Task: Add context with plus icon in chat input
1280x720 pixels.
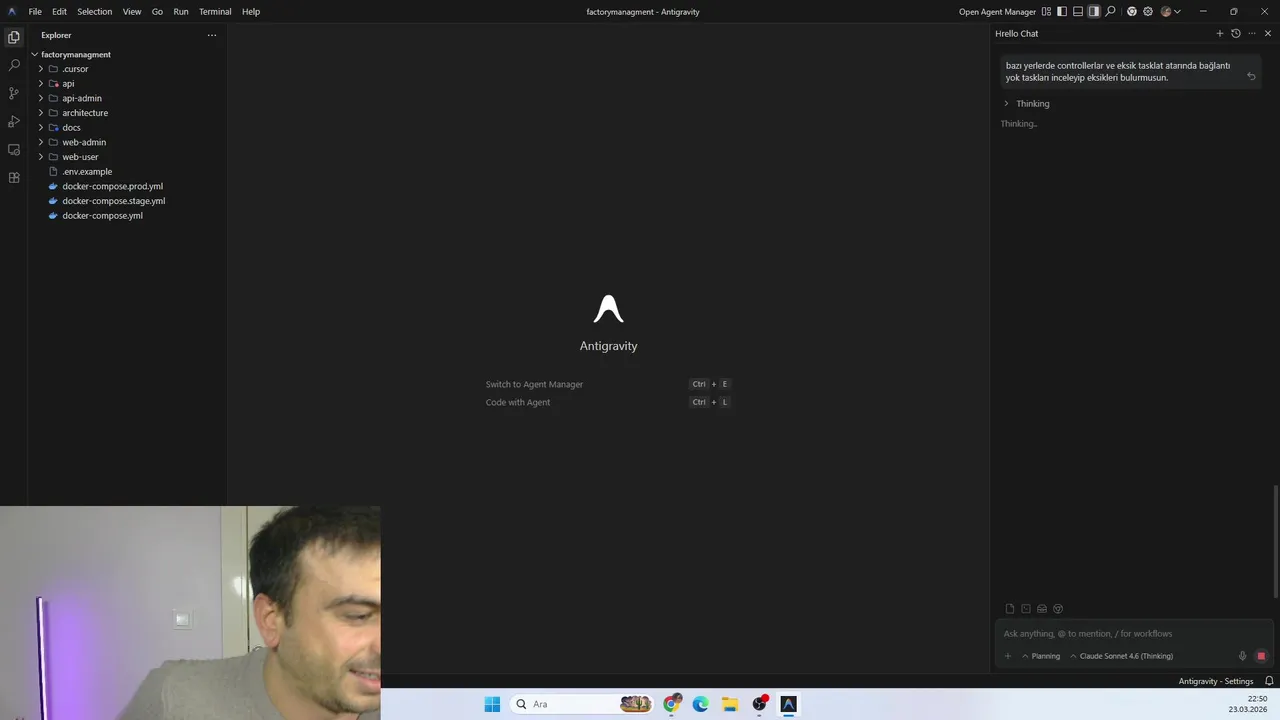Action: tap(1008, 656)
